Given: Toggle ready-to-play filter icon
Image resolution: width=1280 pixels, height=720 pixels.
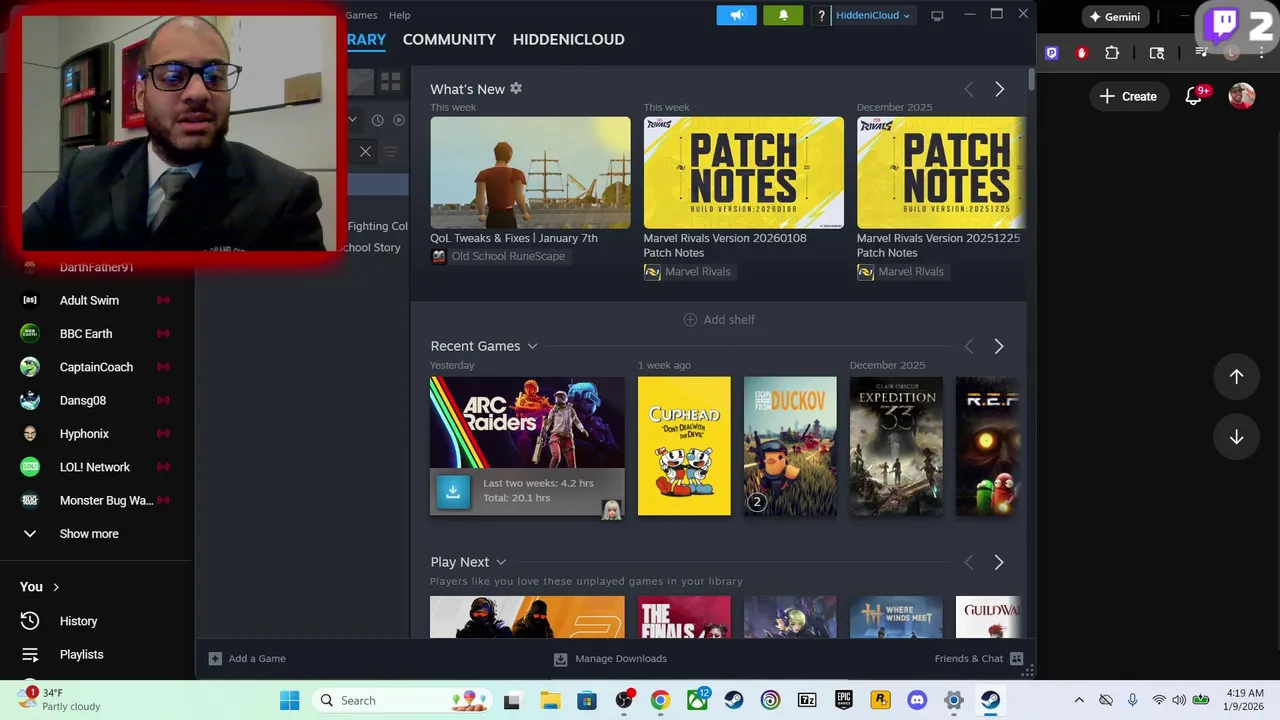Looking at the screenshot, I should (x=398, y=120).
